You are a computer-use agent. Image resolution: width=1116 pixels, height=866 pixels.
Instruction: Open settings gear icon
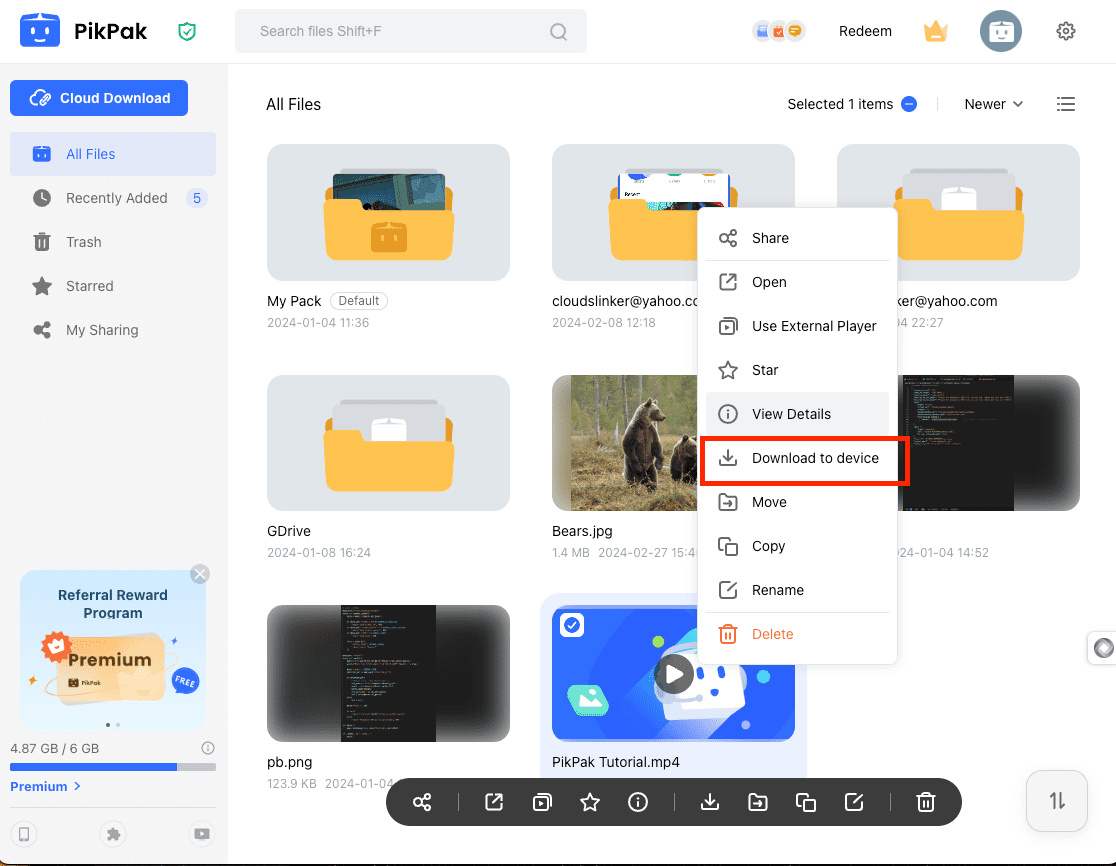[1065, 31]
